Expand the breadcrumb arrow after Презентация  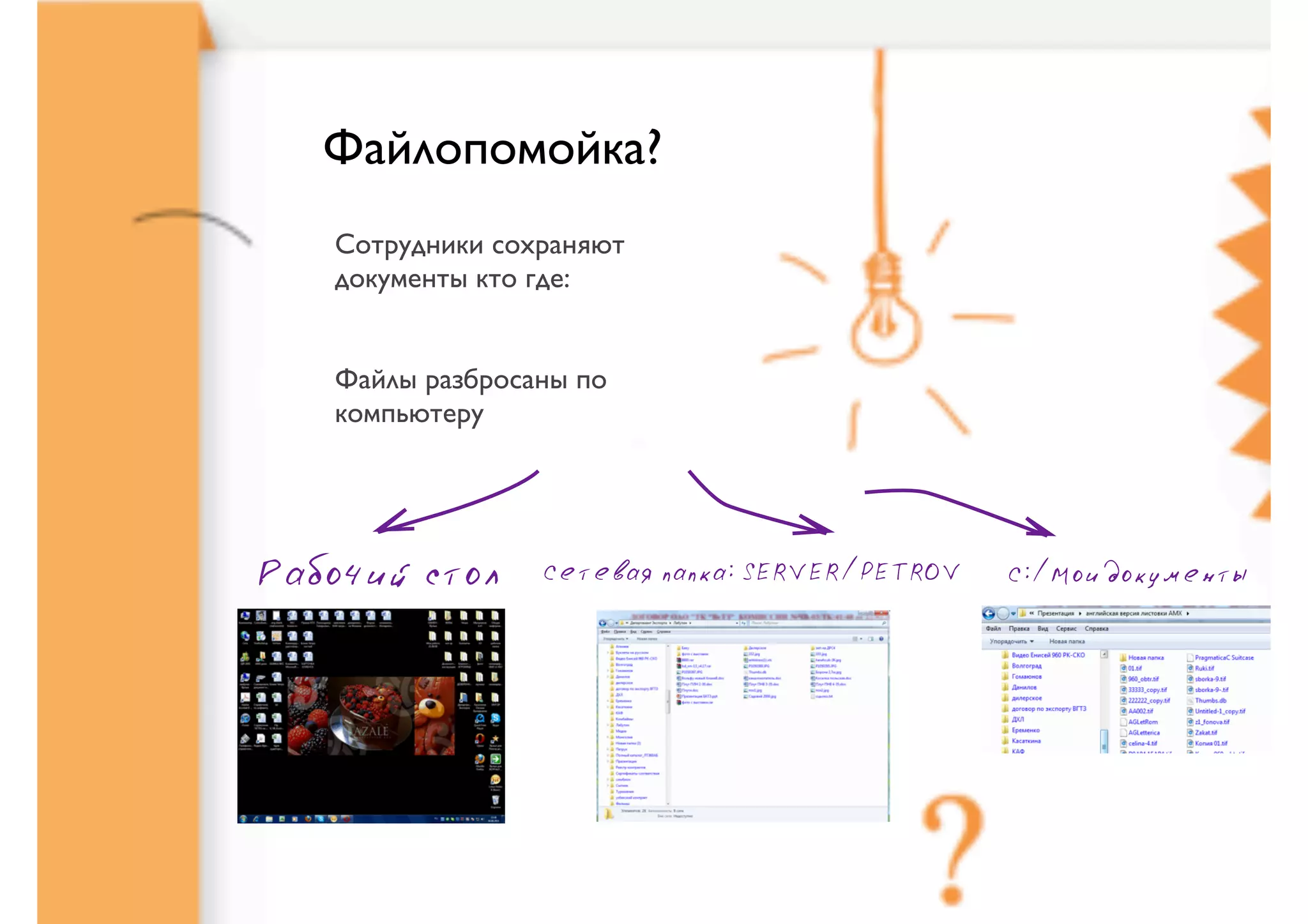tap(1080, 614)
